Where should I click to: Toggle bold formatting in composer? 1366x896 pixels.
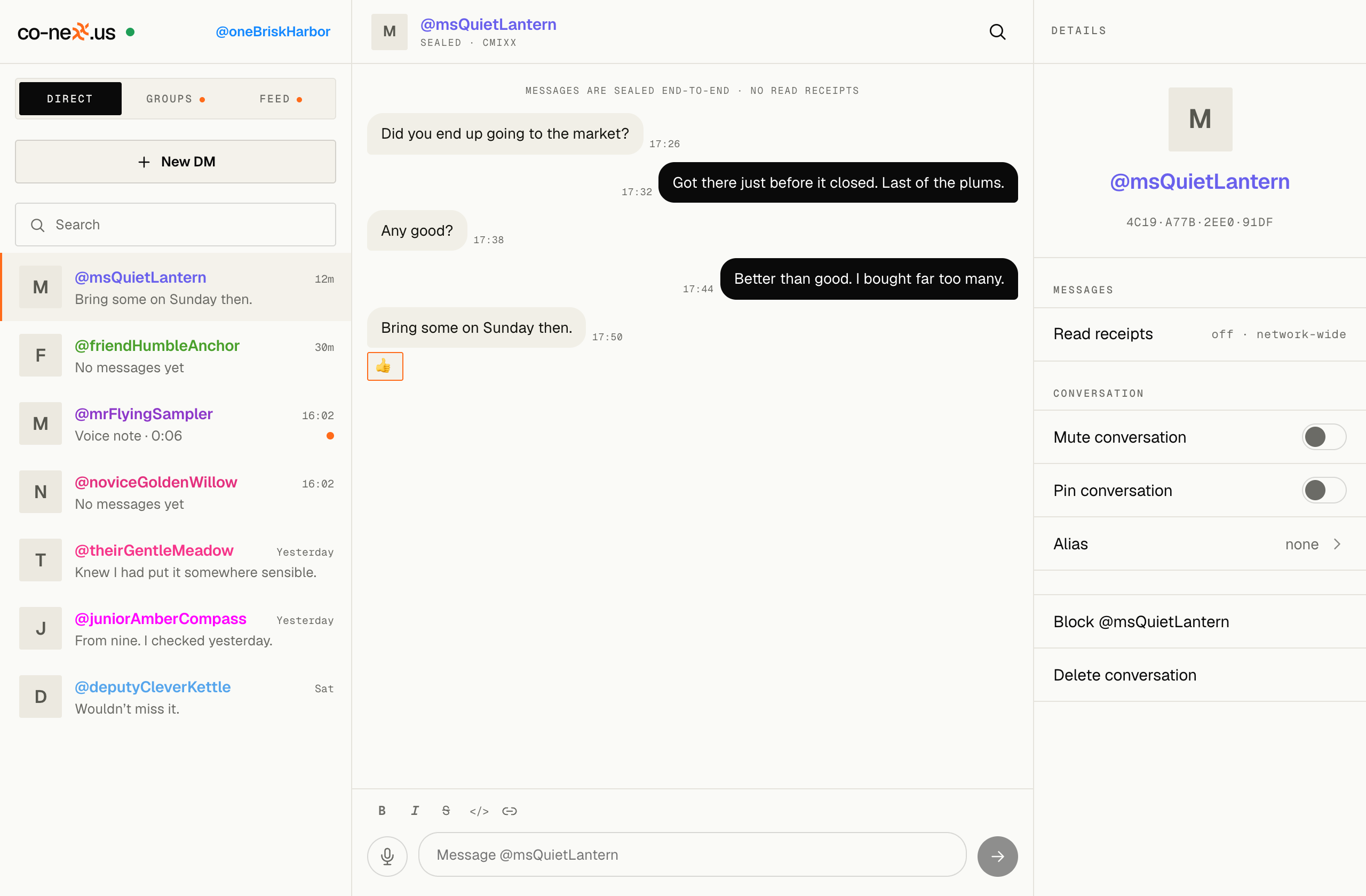(x=382, y=811)
